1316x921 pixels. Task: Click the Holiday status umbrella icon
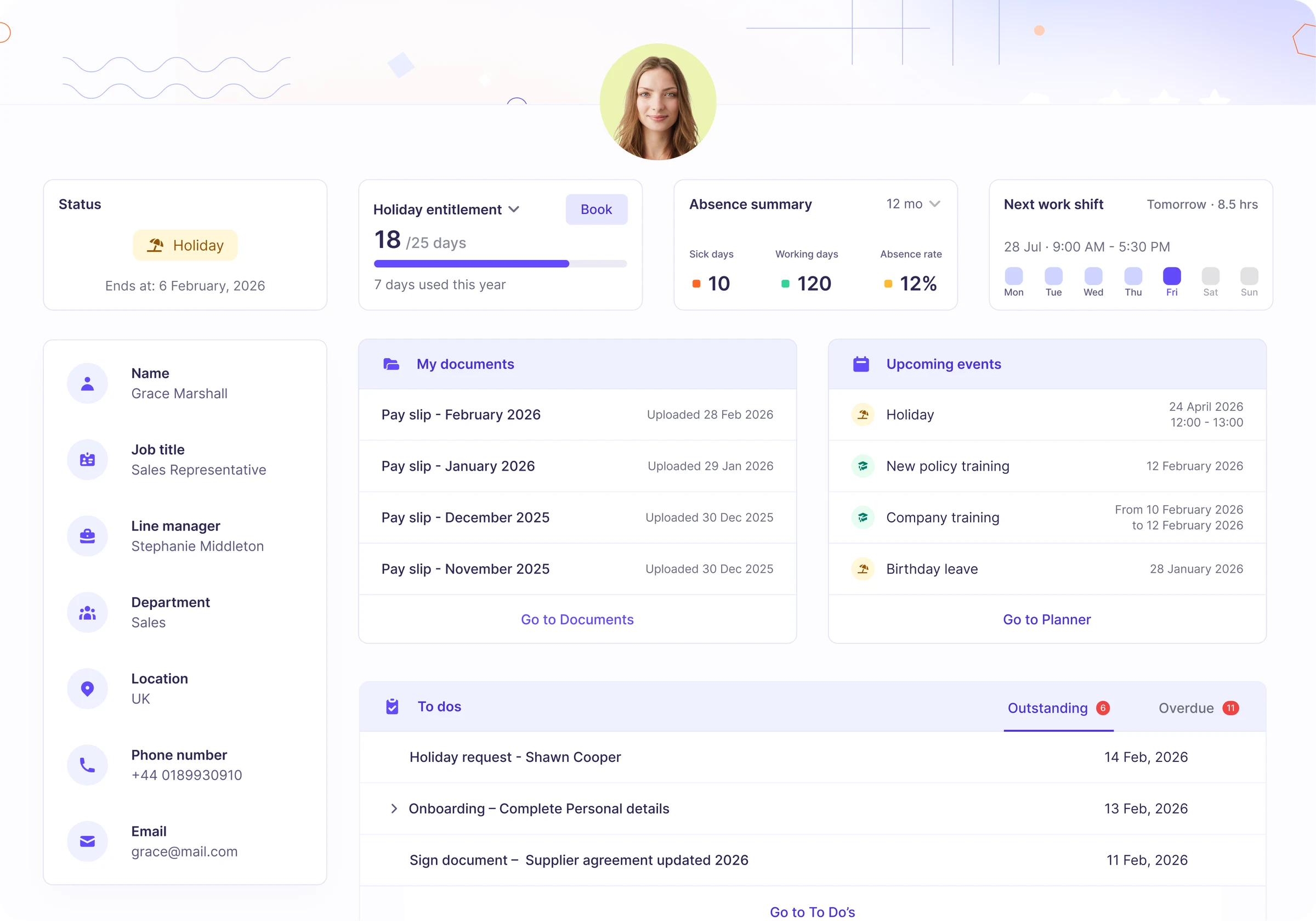155,245
